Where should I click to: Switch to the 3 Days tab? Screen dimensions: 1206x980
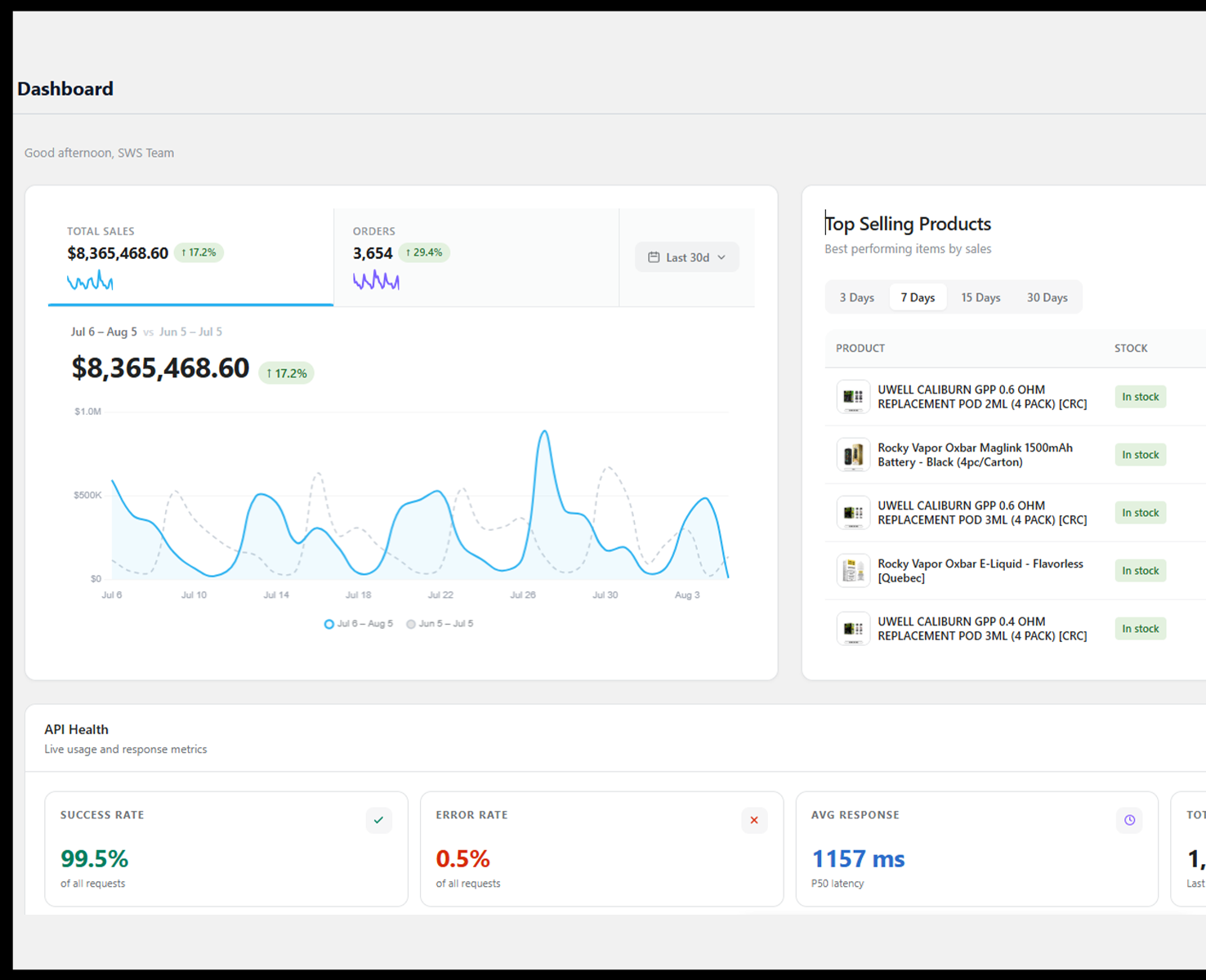[856, 297]
